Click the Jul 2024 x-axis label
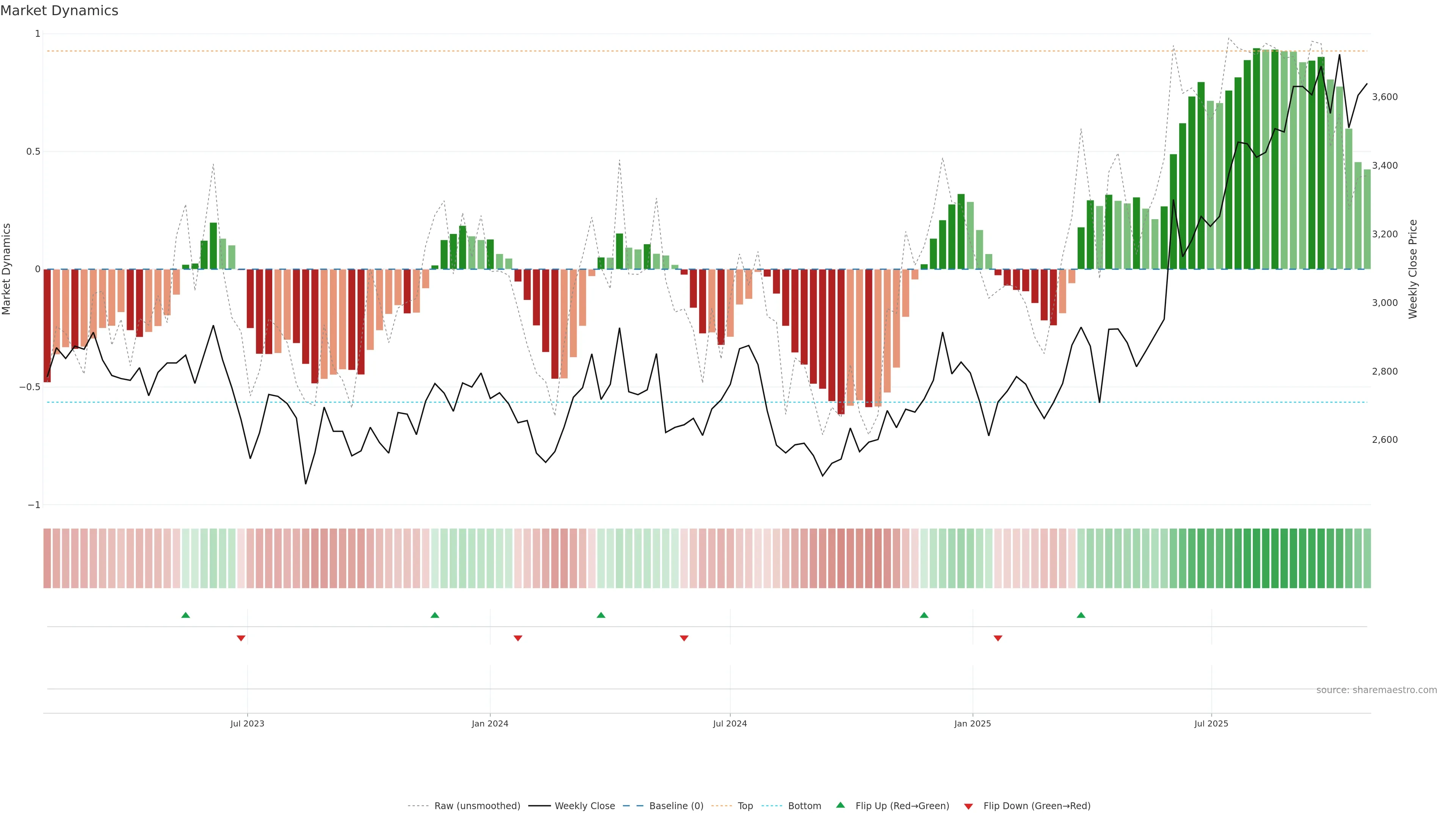1456x819 pixels. 730,723
